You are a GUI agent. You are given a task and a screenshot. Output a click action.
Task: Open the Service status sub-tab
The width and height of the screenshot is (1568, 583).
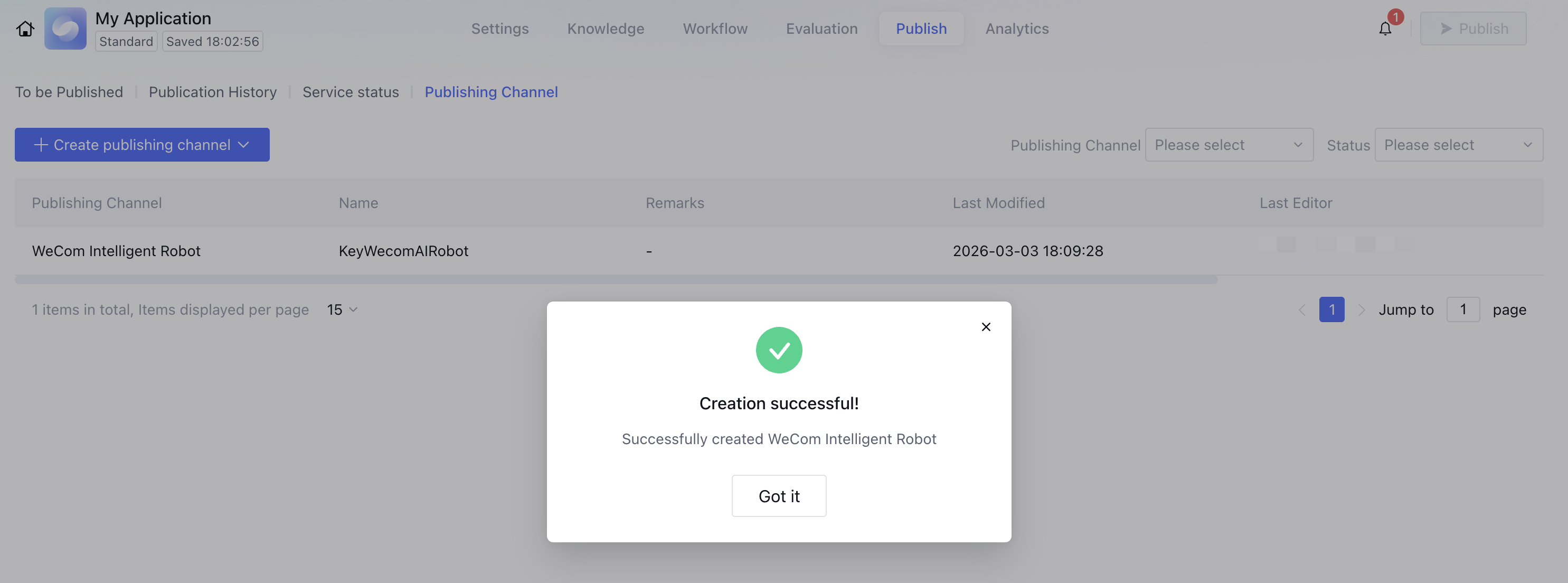pyautogui.click(x=351, y=92)
